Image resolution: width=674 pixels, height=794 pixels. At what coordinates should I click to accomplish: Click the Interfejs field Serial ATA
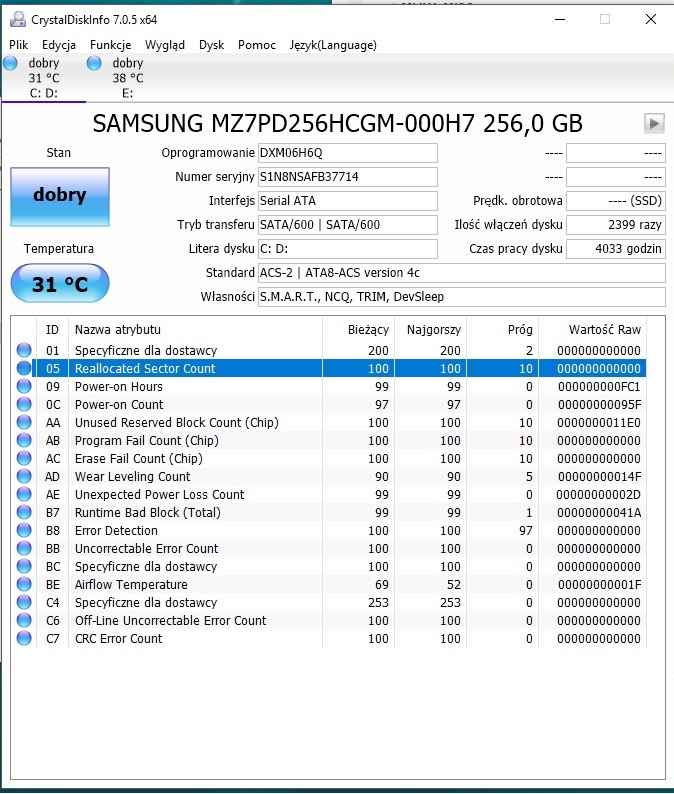point(347,201)
